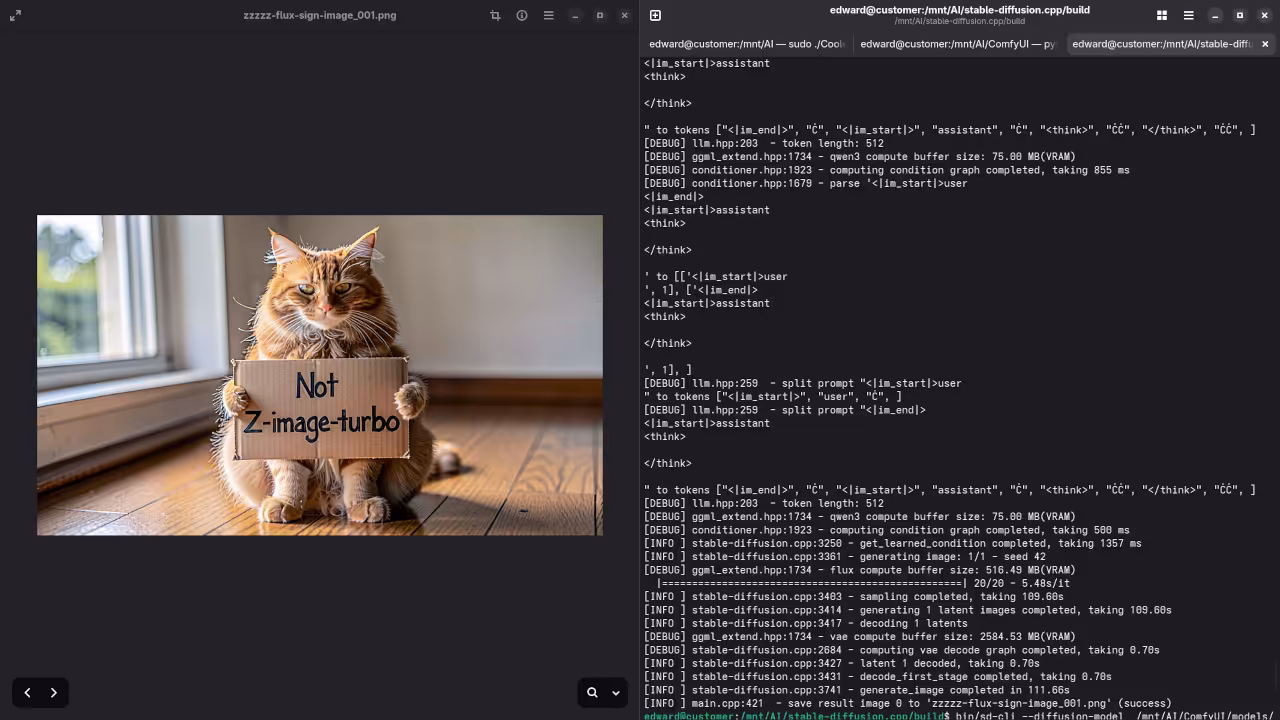Open the crop/edit image tool
The width and height of the screenshot is (1280, 720).
coord(495,15)
